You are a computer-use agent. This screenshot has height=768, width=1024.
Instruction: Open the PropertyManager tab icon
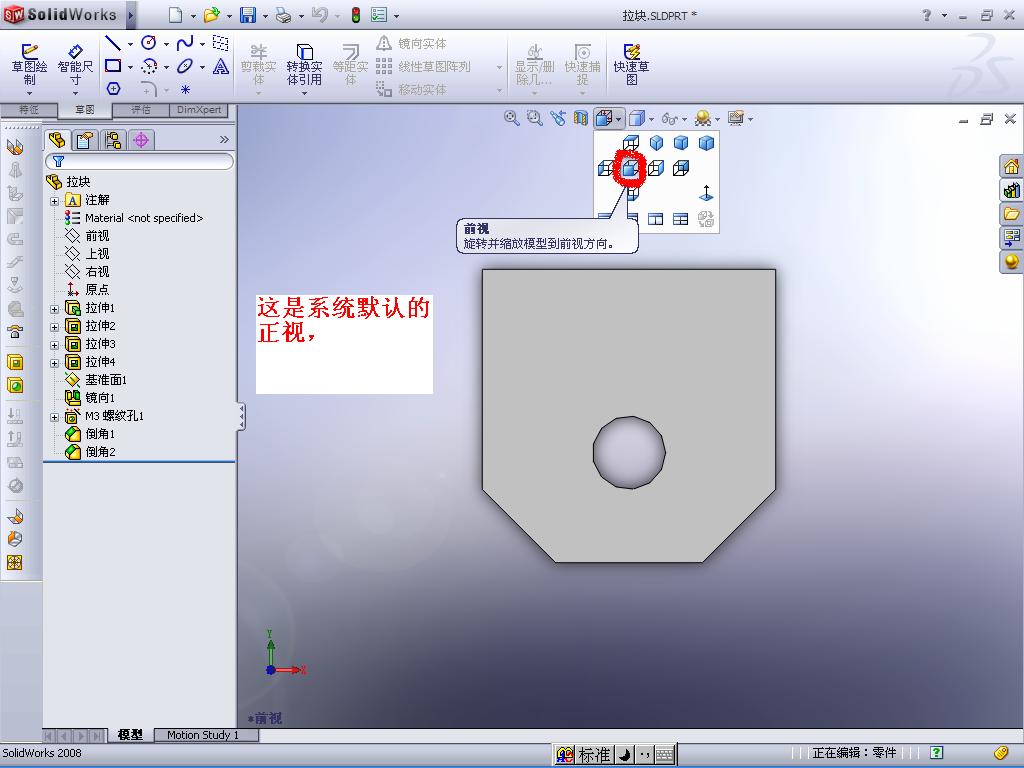84,140
